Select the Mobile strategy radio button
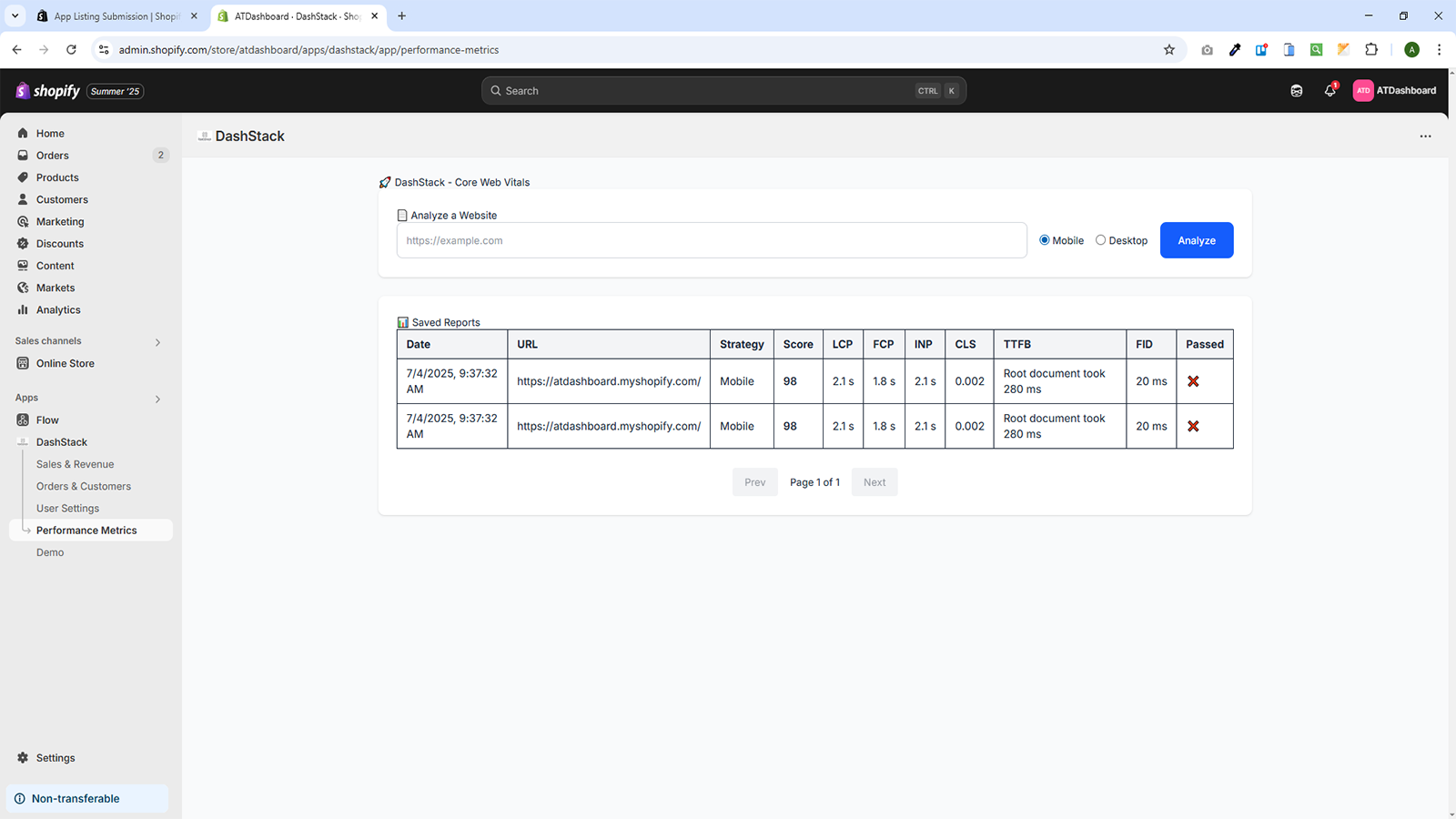 pos(1045,240)
